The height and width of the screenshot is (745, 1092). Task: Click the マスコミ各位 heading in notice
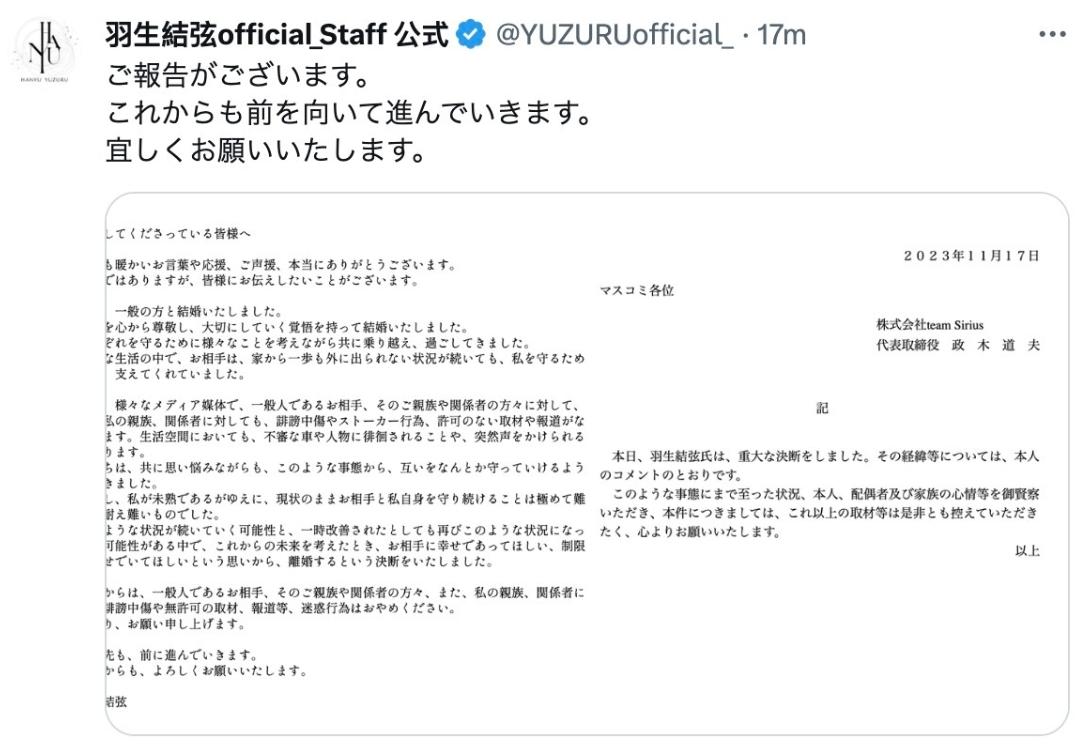click(x=637, y=290)
